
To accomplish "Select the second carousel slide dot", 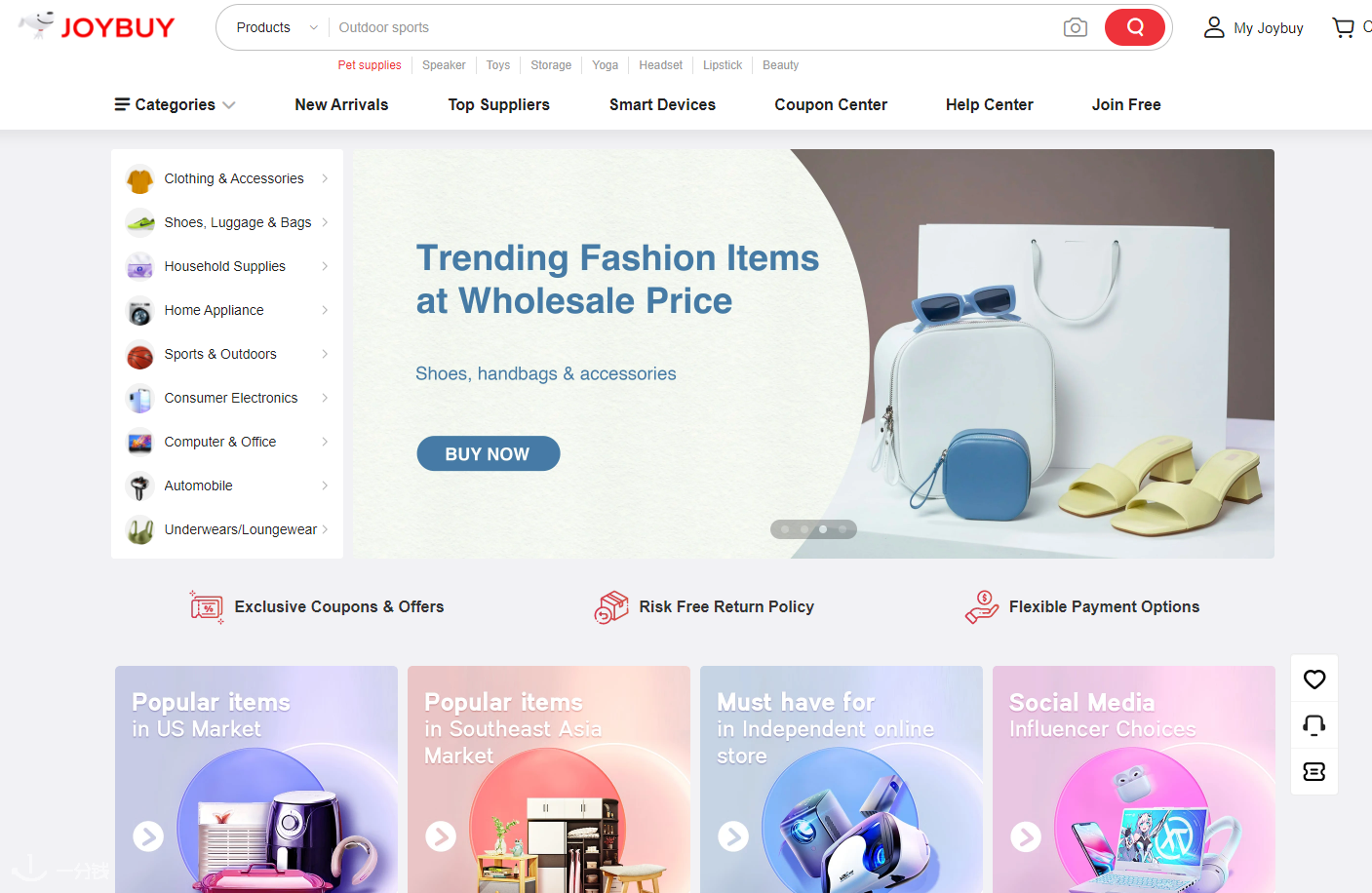I will [804, 529].
